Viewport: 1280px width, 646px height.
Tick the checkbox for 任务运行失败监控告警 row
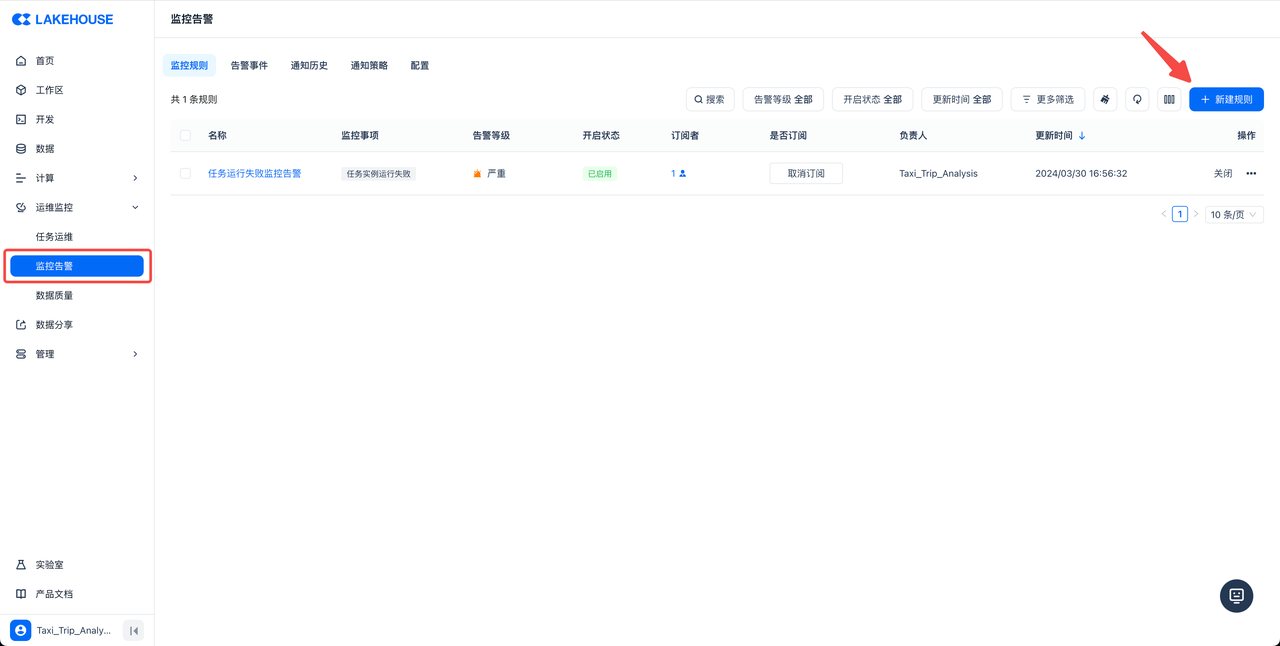click(x=185, y=174)
